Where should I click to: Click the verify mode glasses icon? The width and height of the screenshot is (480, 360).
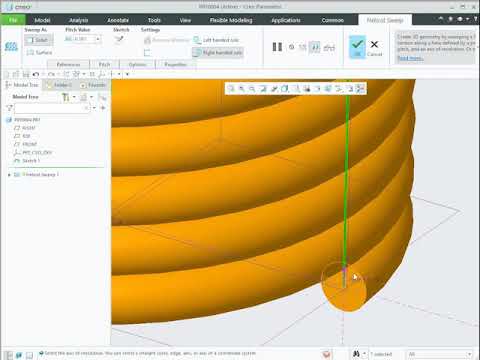[329, 47]
